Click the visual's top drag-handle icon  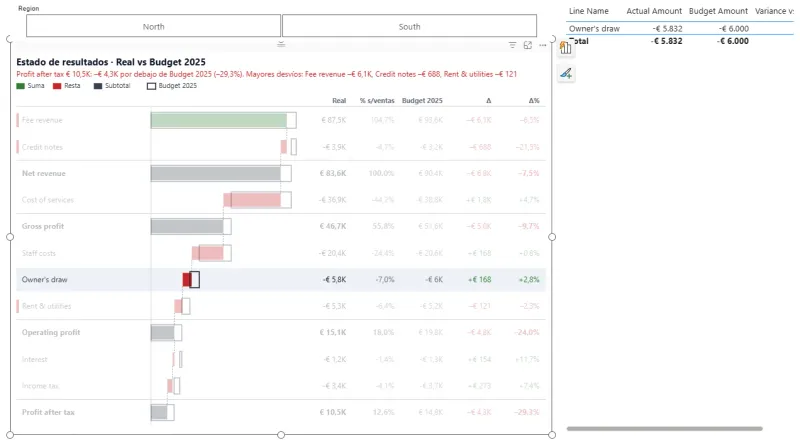click(281, 44)
